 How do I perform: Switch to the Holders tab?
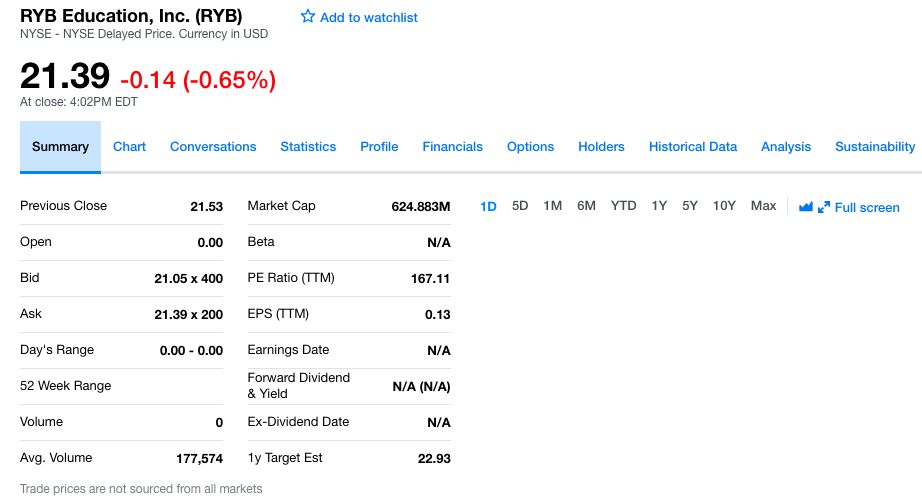tap(601, 147)
